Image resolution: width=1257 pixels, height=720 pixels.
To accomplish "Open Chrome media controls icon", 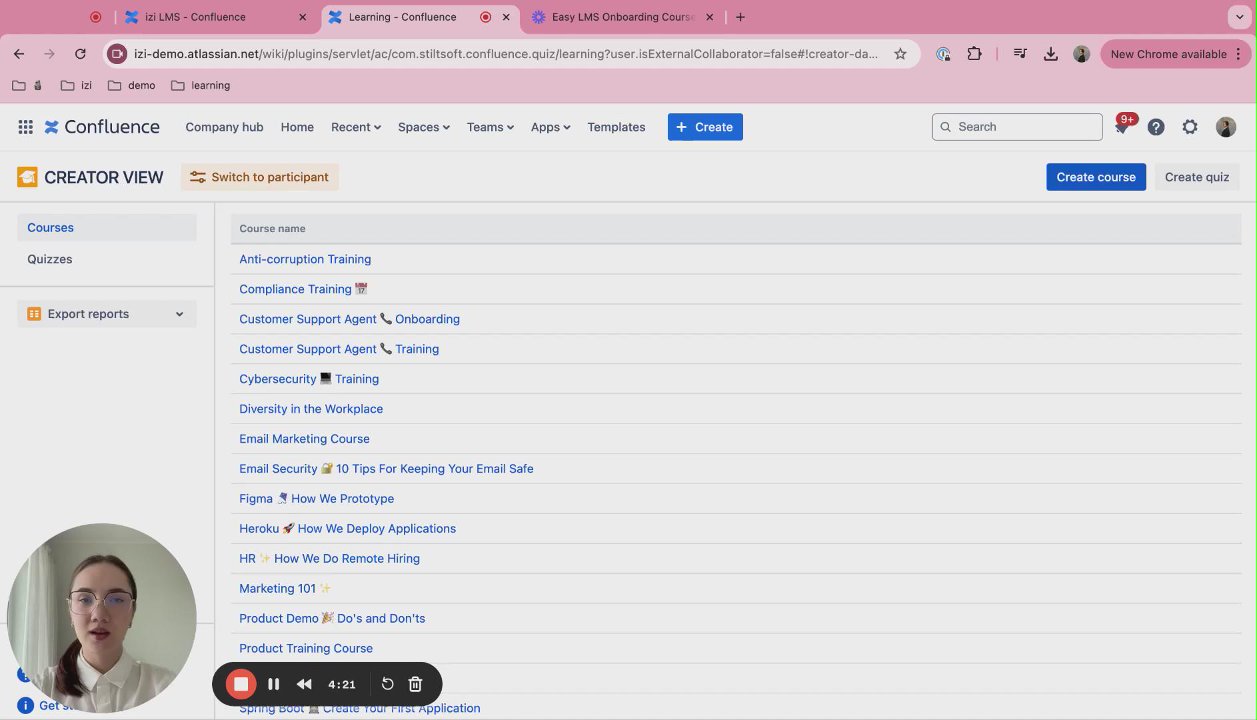I will [1020, 54].
